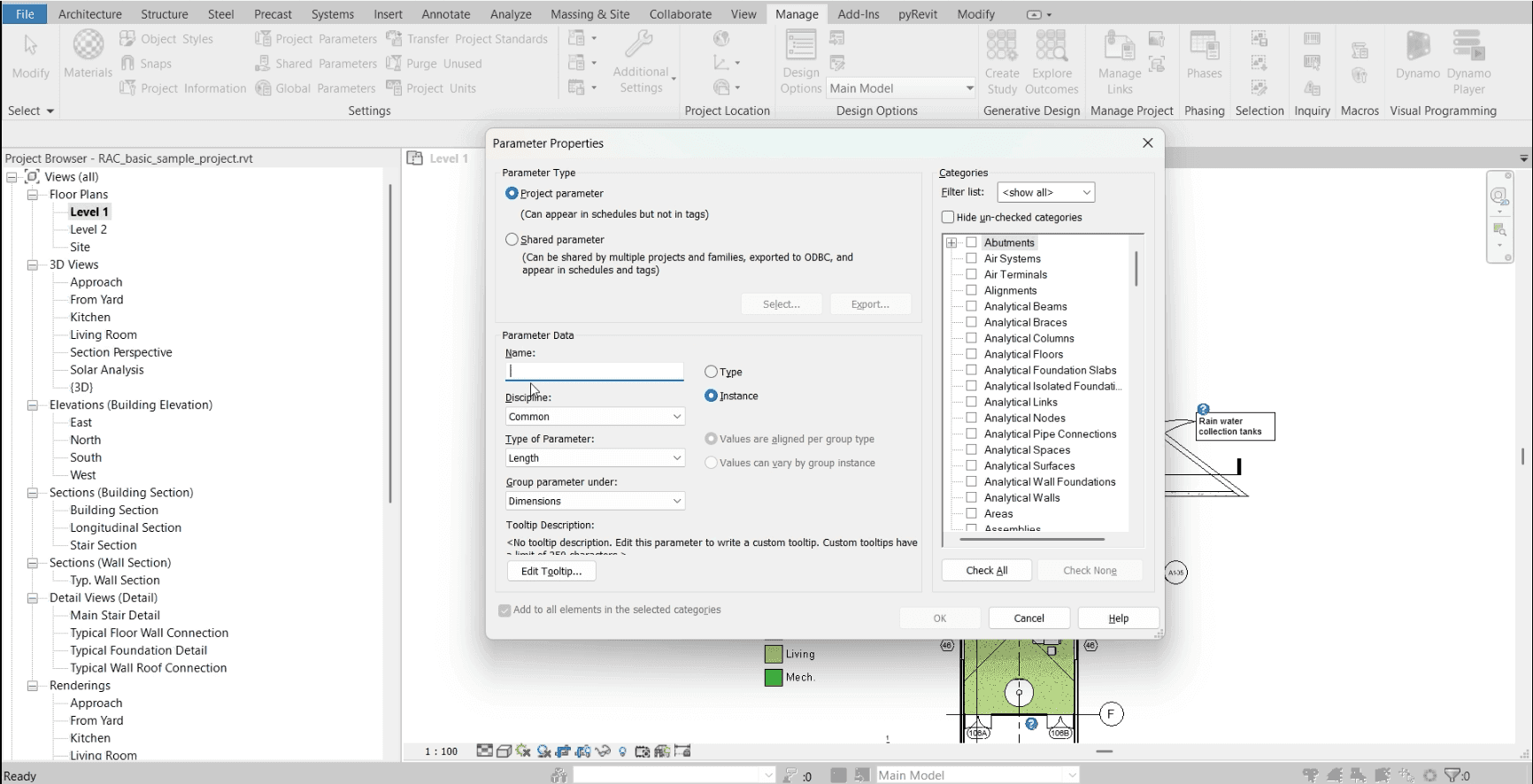Collapse Floor Plans in Project Browser

coord(33,195)
